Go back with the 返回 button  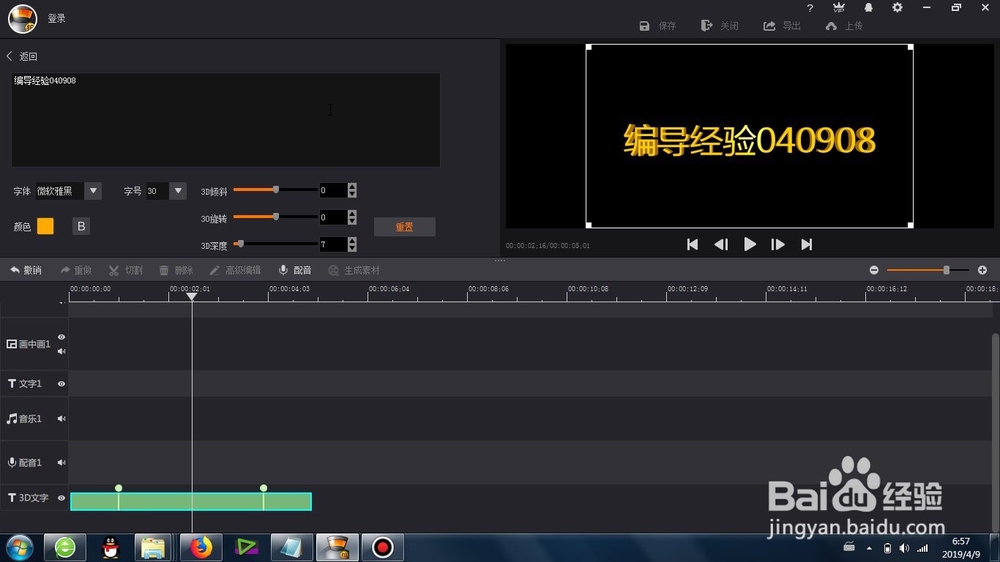22,56
